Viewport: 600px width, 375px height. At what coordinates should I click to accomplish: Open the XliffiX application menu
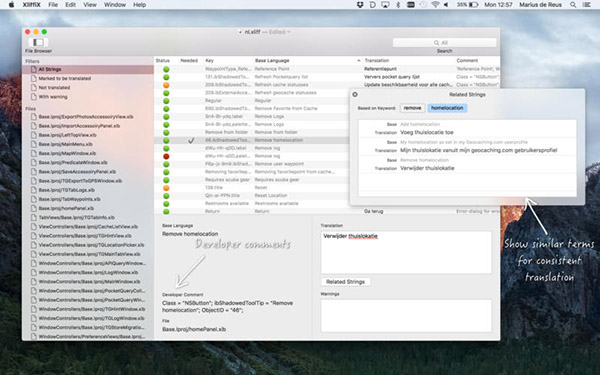coord(31,5)
